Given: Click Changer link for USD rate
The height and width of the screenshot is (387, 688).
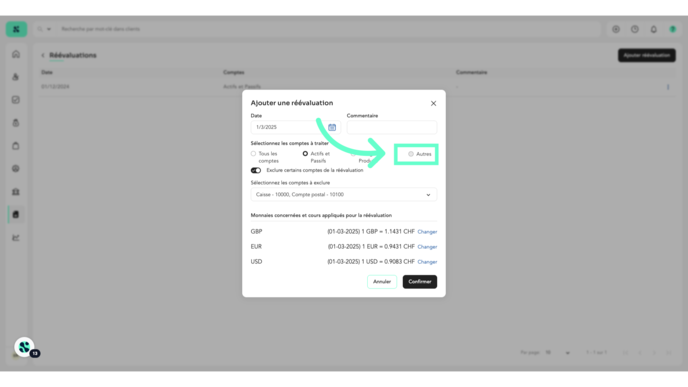Looking at the screenshot, I should coord(427,262).
